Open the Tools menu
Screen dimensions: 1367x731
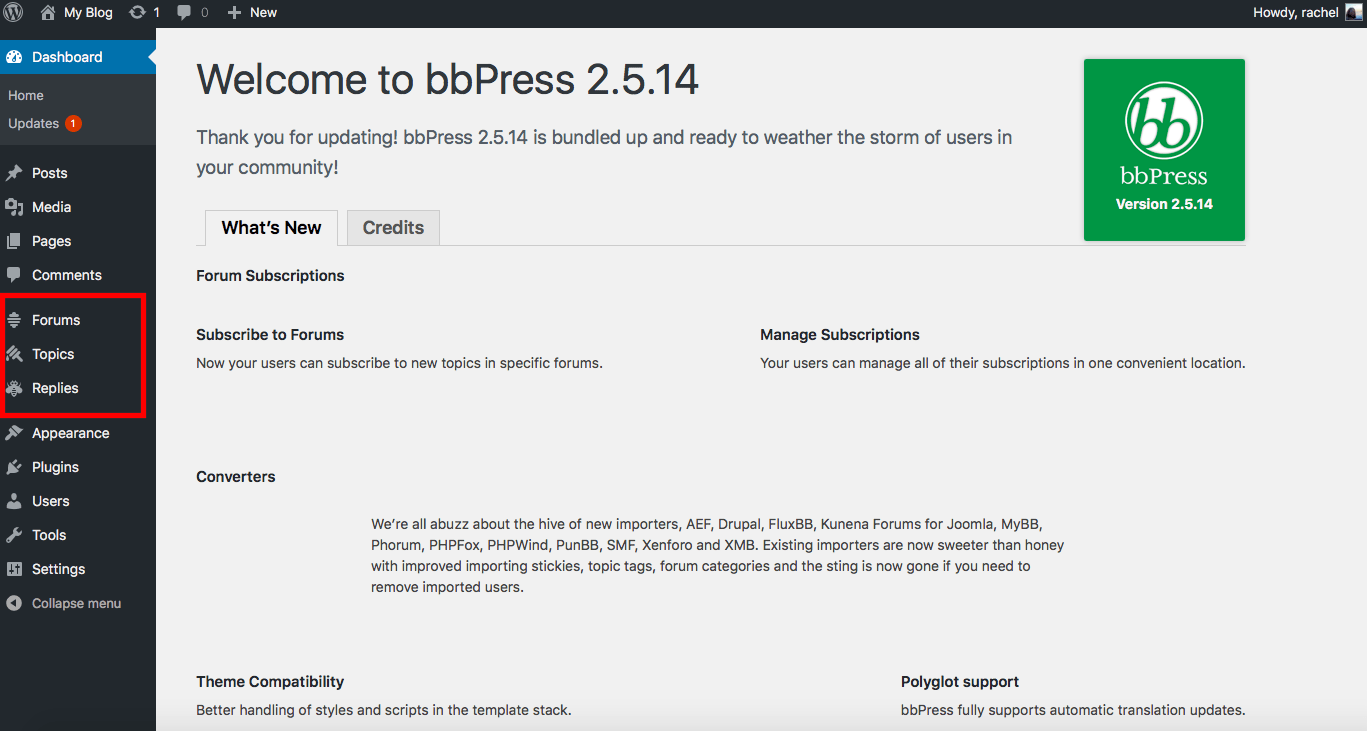coord(78,535)
